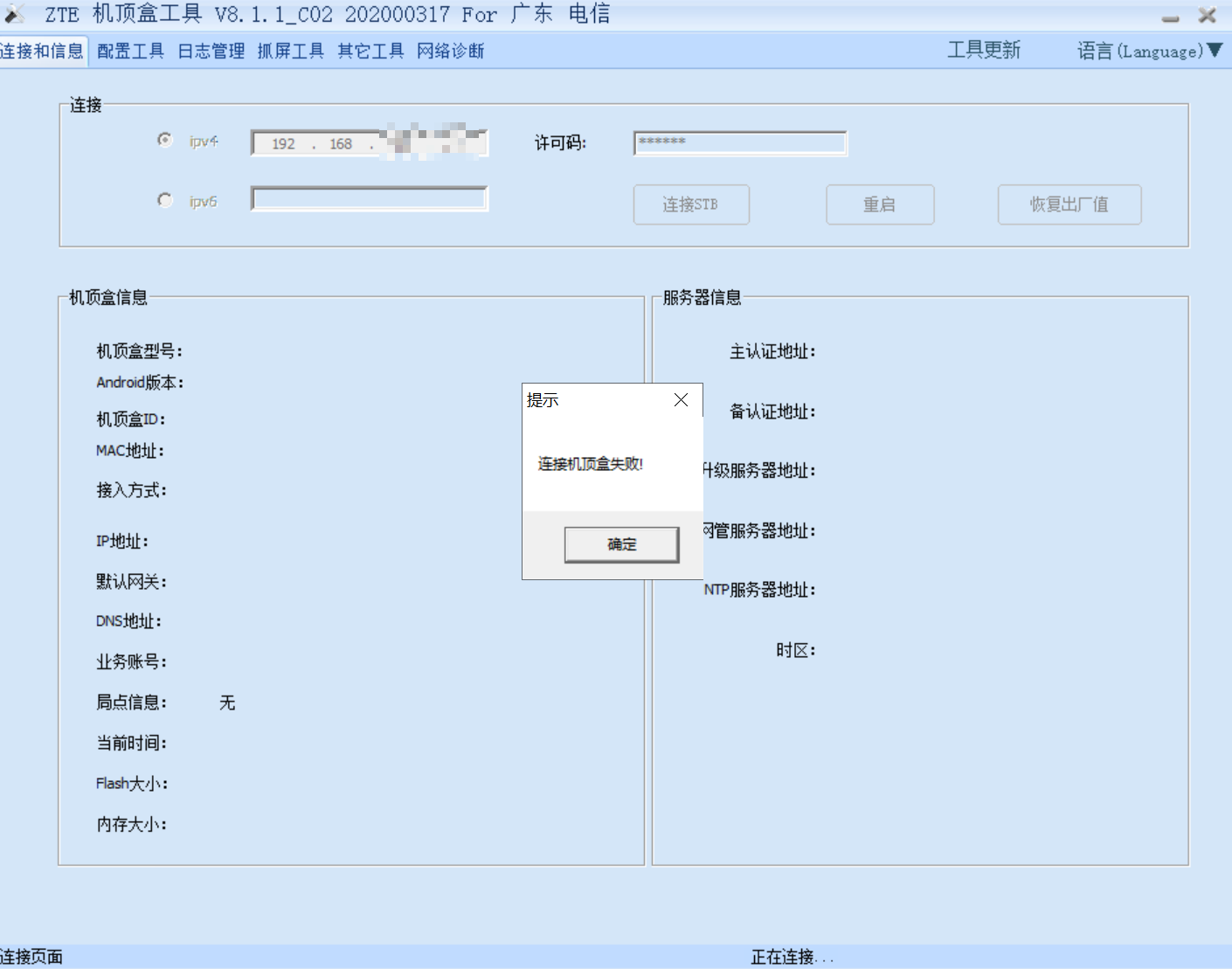Click the 恢复出厂值 button

click(x=1069, y=204)
